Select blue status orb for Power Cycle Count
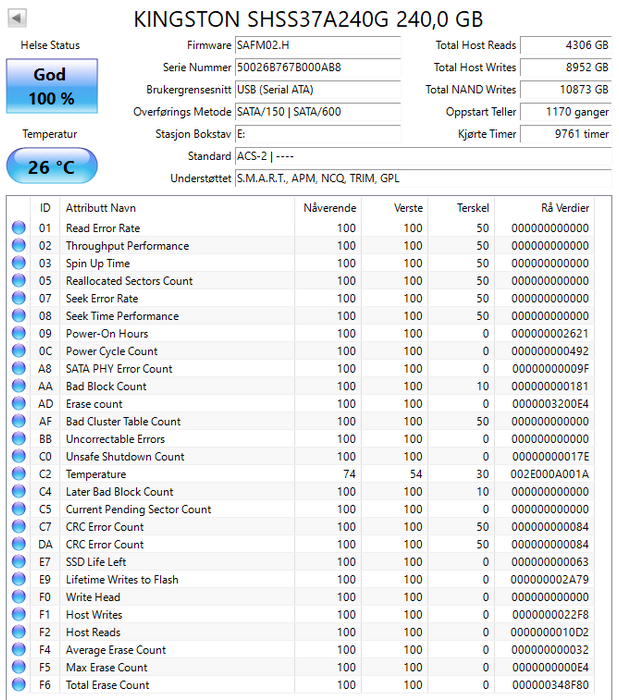 (19, 350)
